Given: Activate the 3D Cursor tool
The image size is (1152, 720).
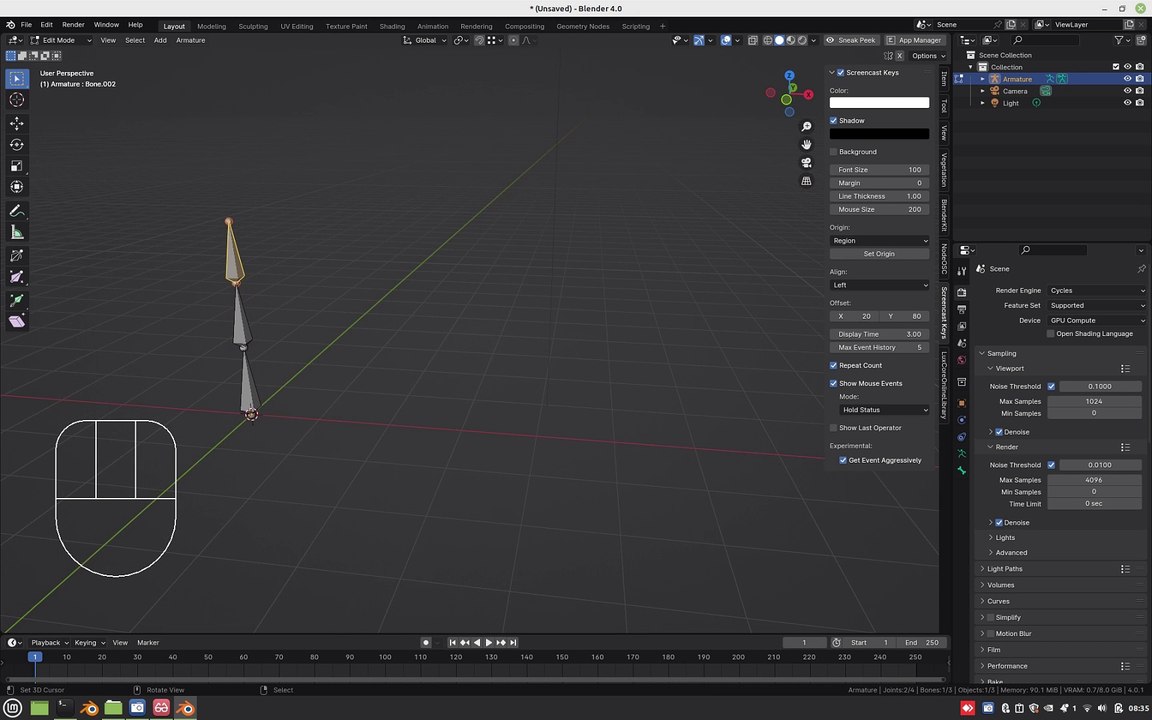Looking at the screenshot, I should (17, 100).
